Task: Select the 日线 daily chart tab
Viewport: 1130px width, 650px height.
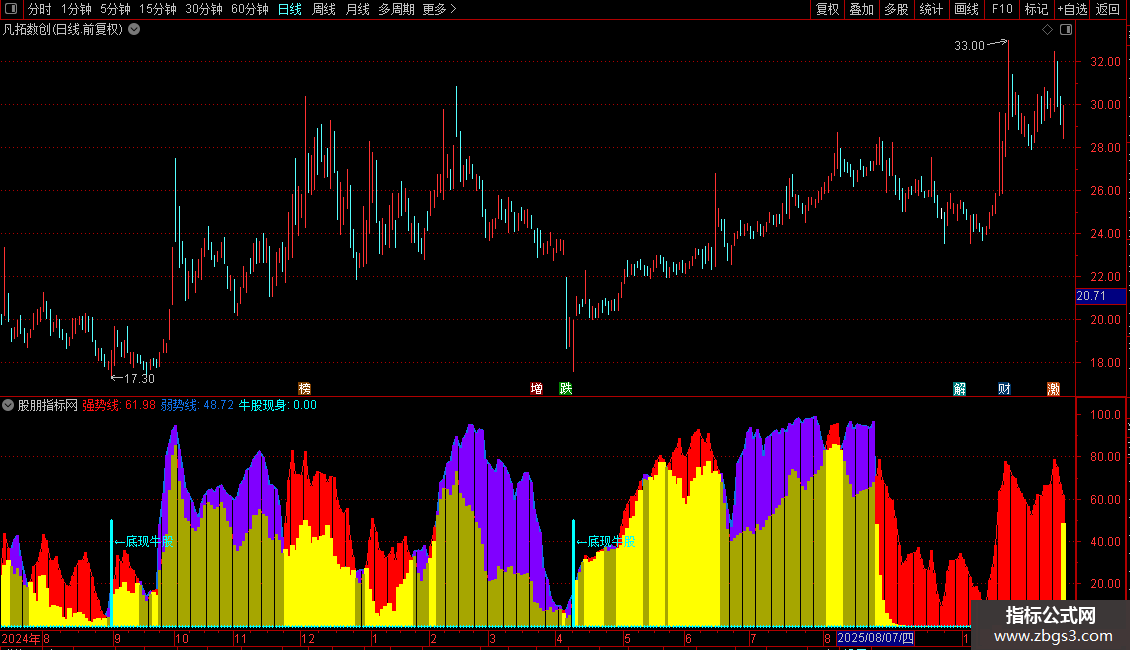Action: click(x=290, y=9)
